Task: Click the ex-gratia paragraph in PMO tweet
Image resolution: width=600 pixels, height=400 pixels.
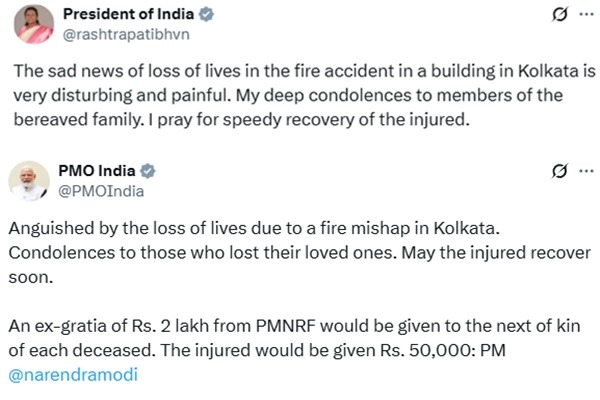Action: [295, 350]
